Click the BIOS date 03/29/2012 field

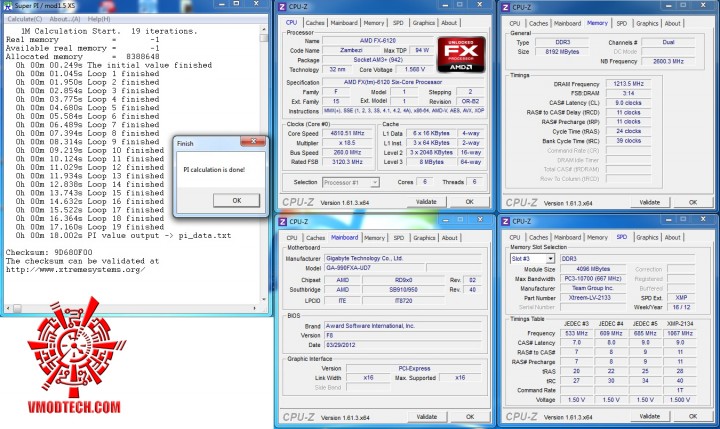click(403, 345)
